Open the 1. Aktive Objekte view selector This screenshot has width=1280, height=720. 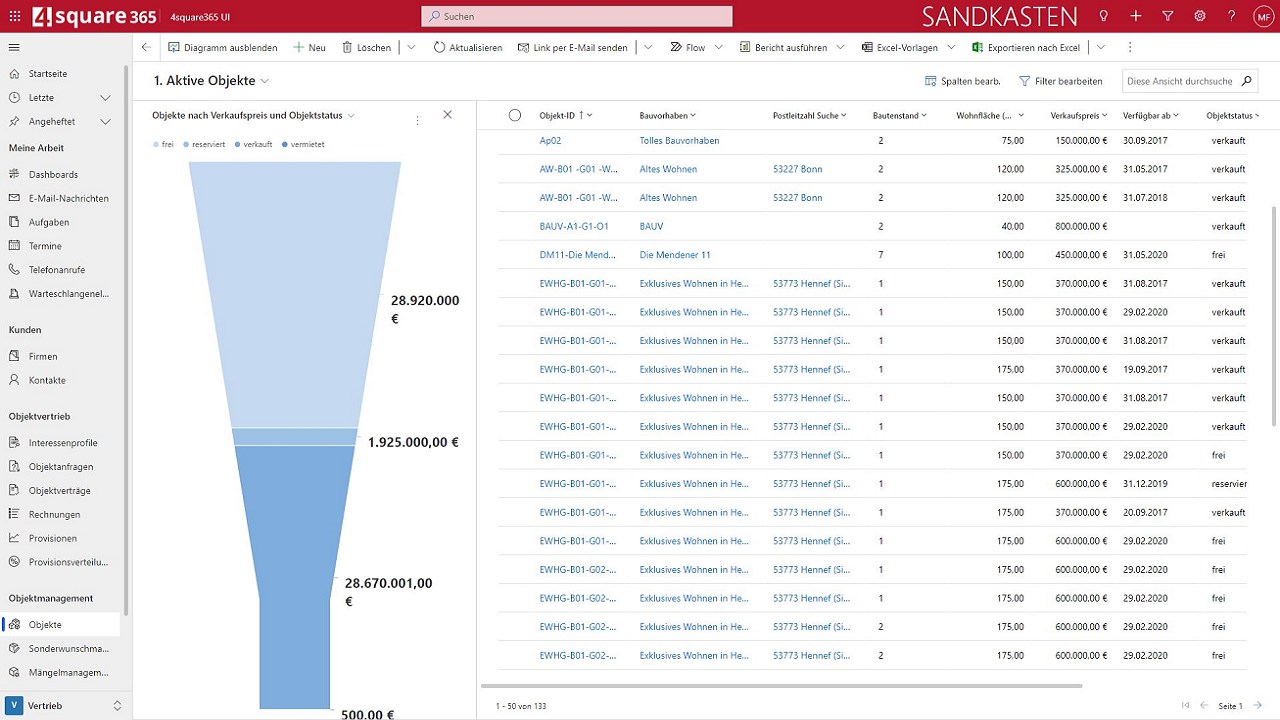(211, 81)
